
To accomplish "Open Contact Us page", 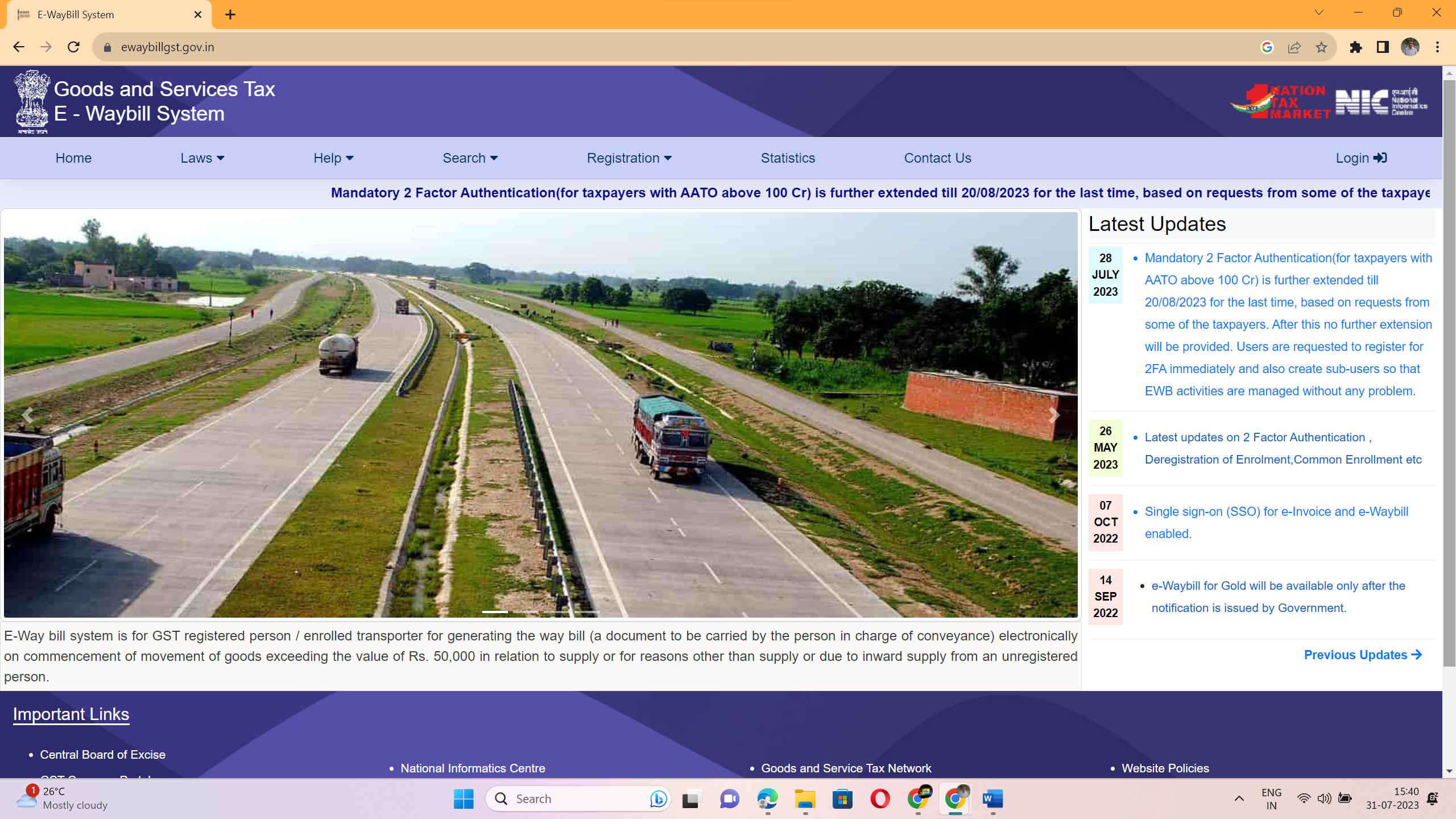I will point(937,158).
